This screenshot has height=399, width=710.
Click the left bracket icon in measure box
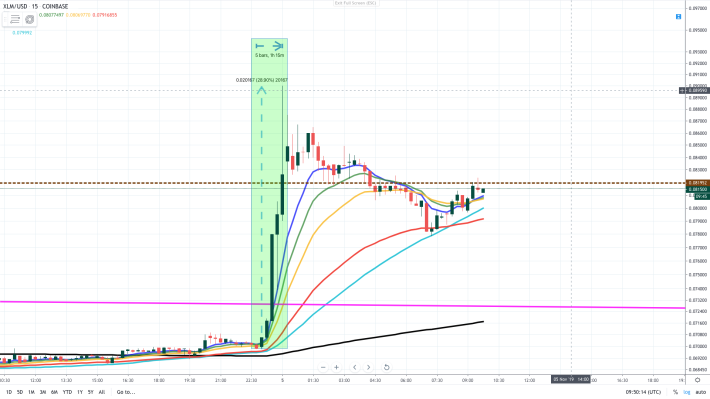point(260,46)
